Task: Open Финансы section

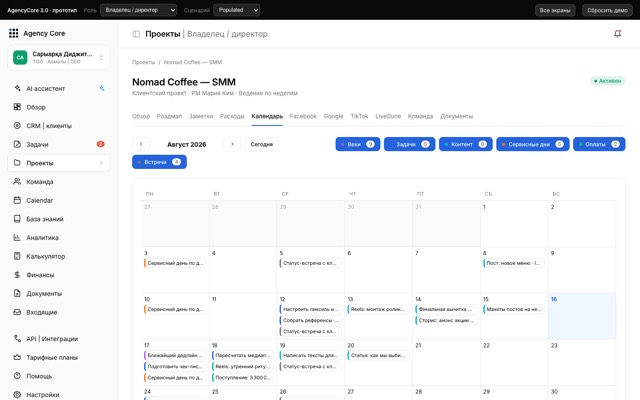Action: tap(58, 275)
